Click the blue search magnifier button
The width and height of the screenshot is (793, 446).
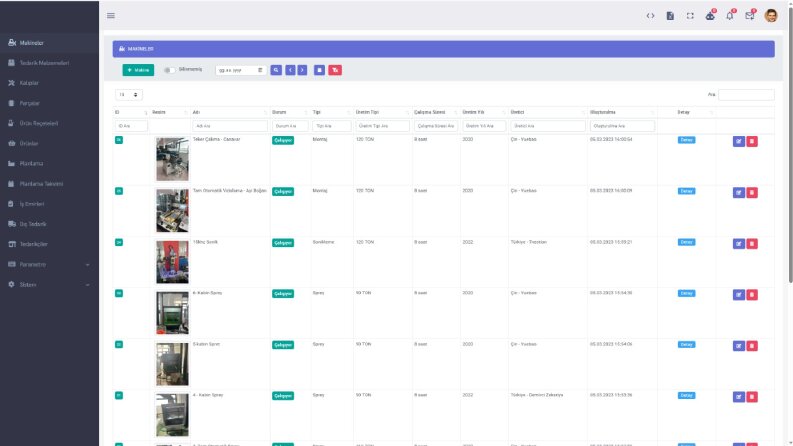(276, 70)
